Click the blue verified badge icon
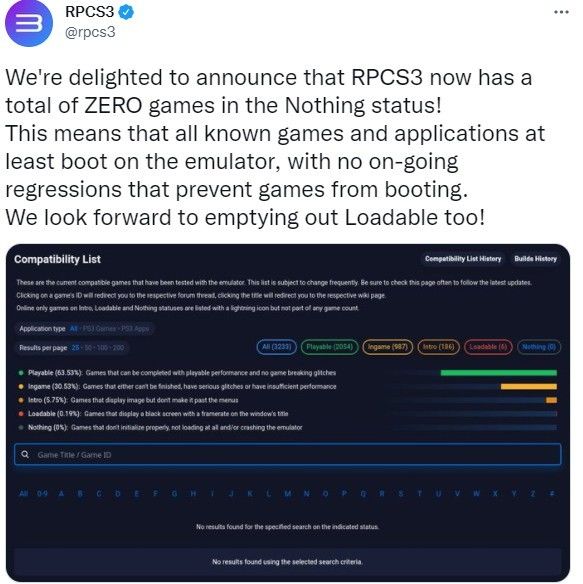 126,12
